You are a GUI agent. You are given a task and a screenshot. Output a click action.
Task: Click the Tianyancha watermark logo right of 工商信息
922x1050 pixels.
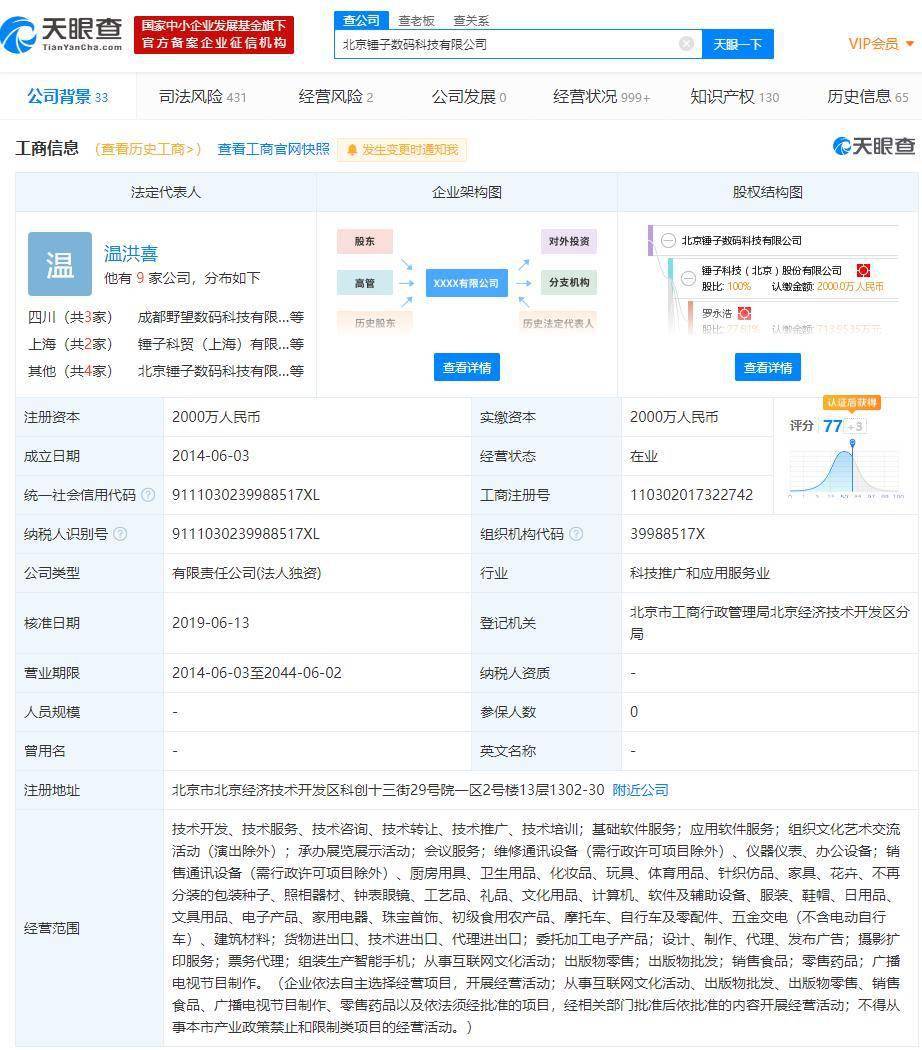click(x=872, y=147)
